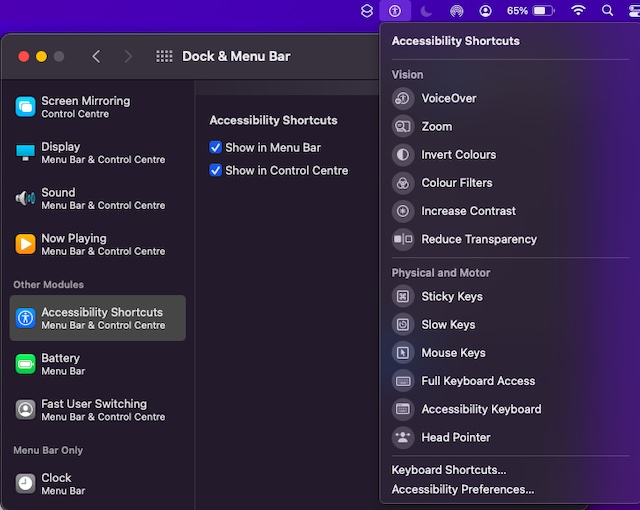Image resolution: width=640 pixels, height=510 pixels.
Task: Minimize the Dock & Menu Bar window
Action: click(x=41, y=56)
